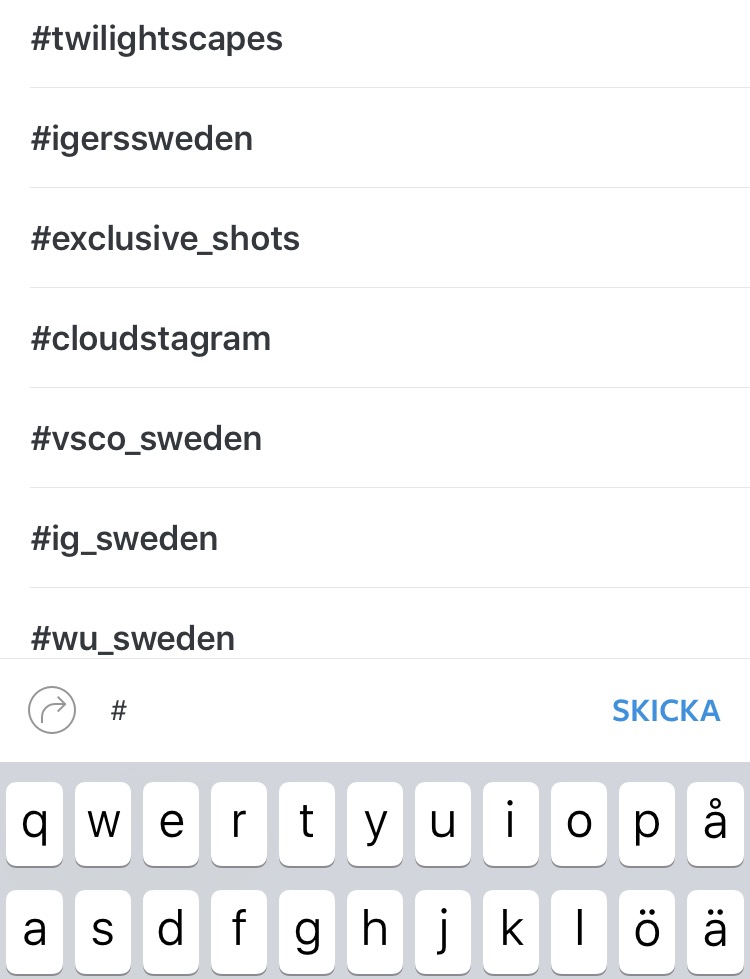
Task: Tap the share arrow icon
Action: pos(52,710)
